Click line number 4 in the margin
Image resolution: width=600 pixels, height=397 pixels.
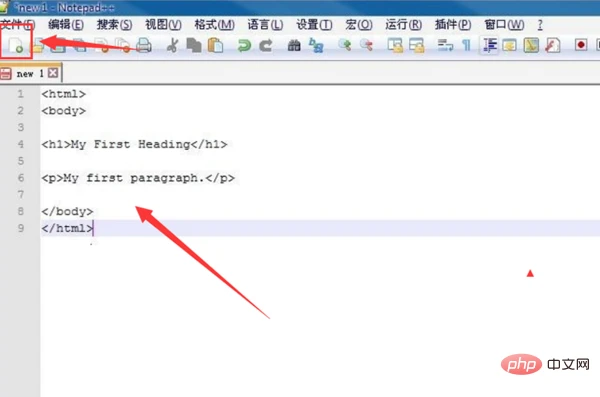click(x=21, y=144)
